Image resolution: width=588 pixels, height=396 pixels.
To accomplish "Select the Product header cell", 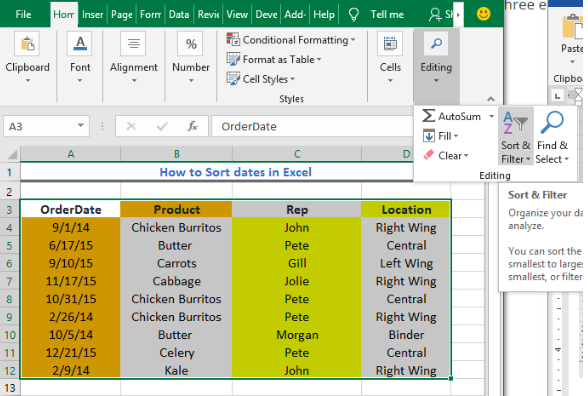I will coord(176,209).
